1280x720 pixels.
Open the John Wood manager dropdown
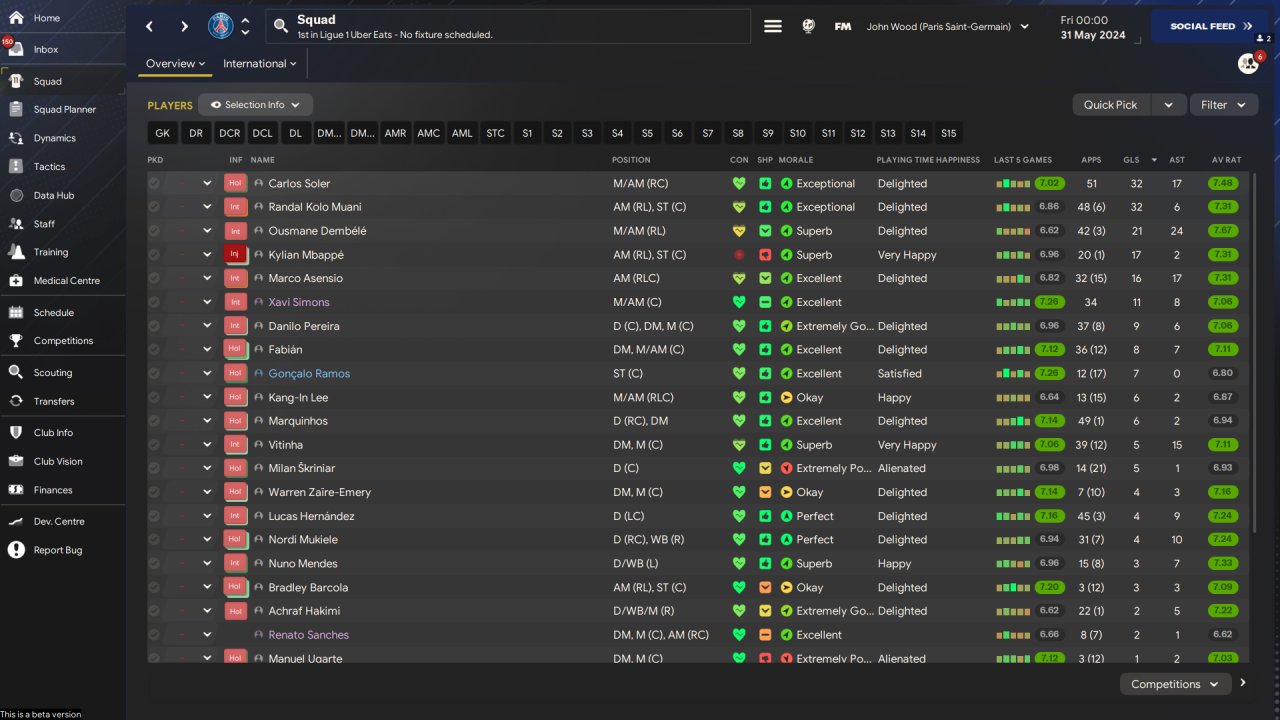(947, 27)
